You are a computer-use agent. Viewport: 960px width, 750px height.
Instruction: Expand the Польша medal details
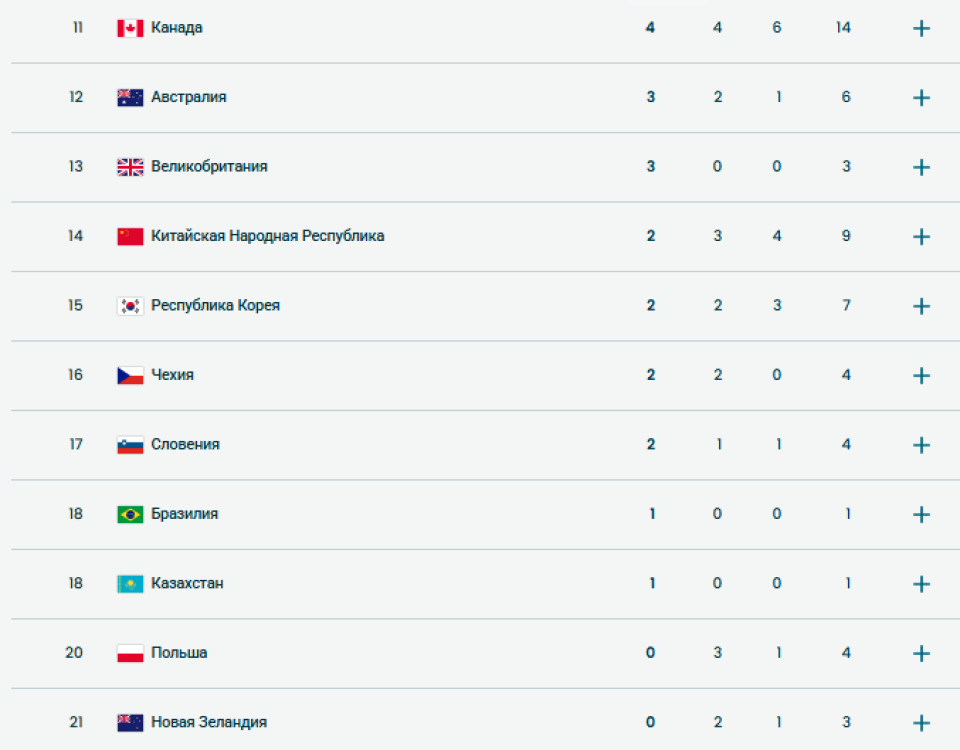(919, 652)
